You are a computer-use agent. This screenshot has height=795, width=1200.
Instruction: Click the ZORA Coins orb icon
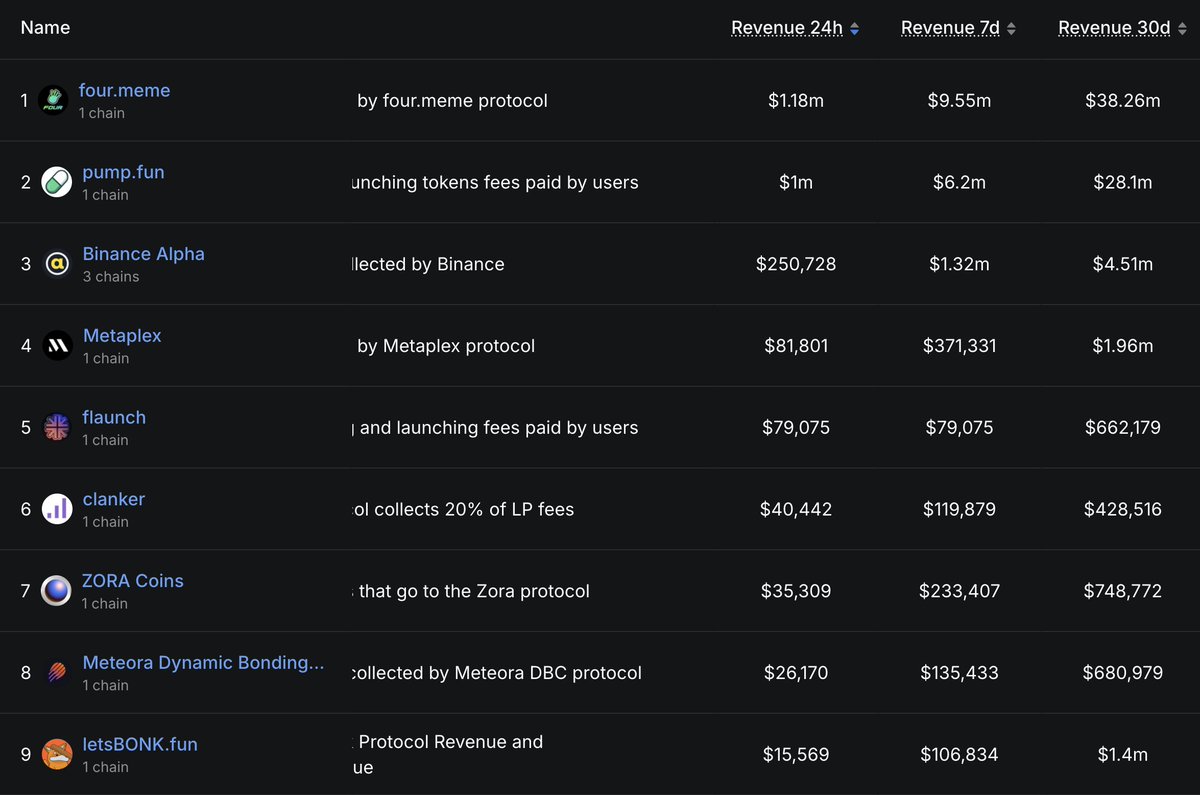point(57,591)
